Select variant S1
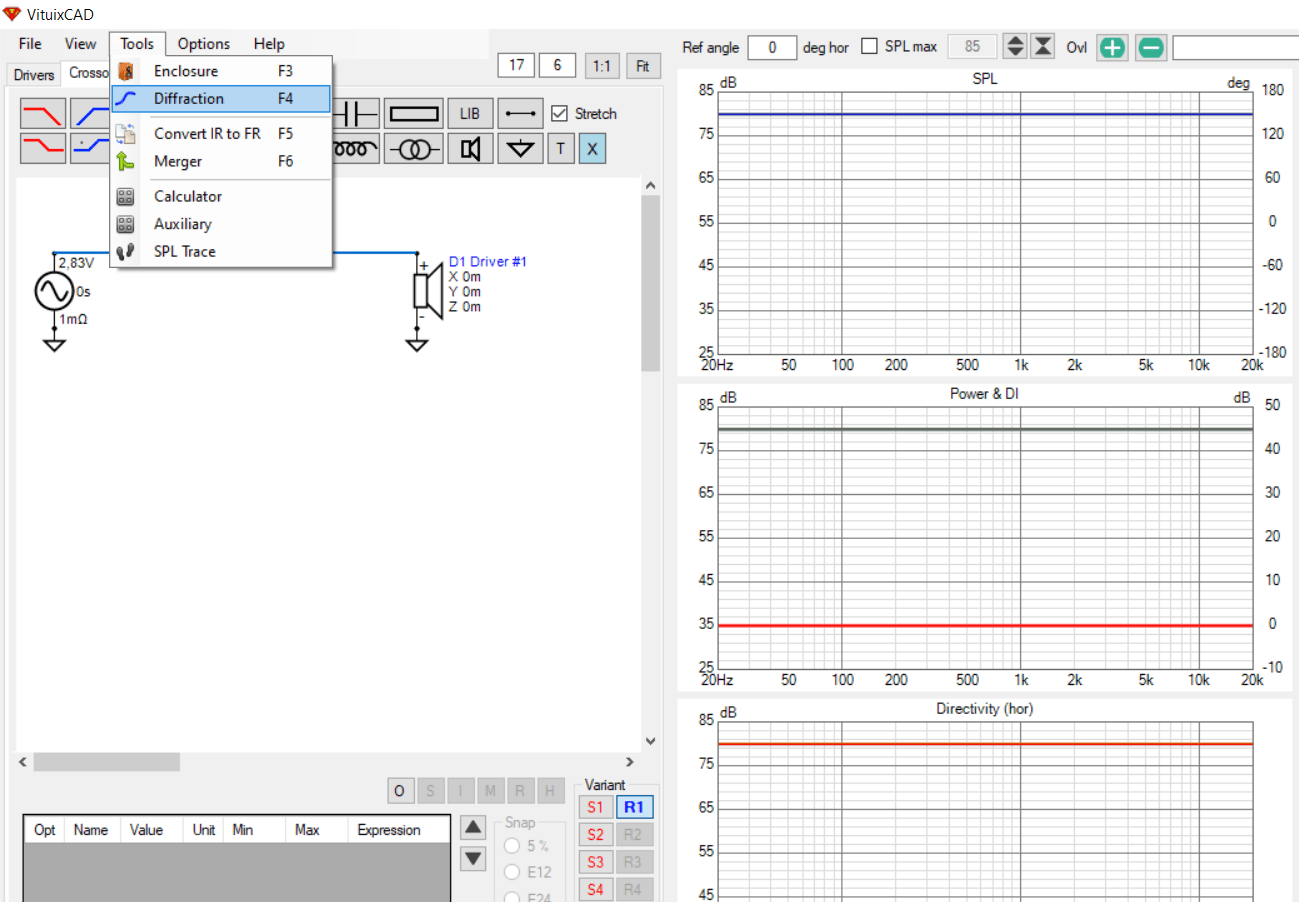 coord(595,807)
